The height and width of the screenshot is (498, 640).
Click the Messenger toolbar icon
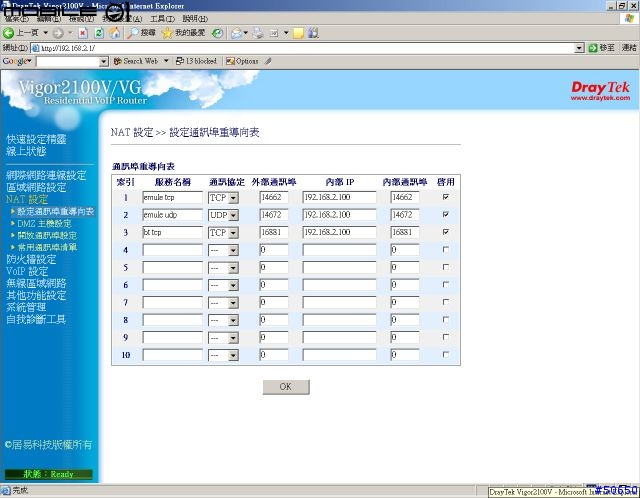(313, 33)
